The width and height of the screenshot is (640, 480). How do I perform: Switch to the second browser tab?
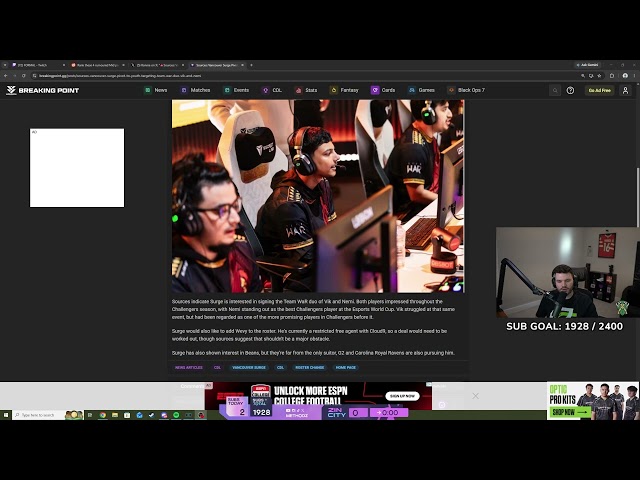click(x=97, y=65)
